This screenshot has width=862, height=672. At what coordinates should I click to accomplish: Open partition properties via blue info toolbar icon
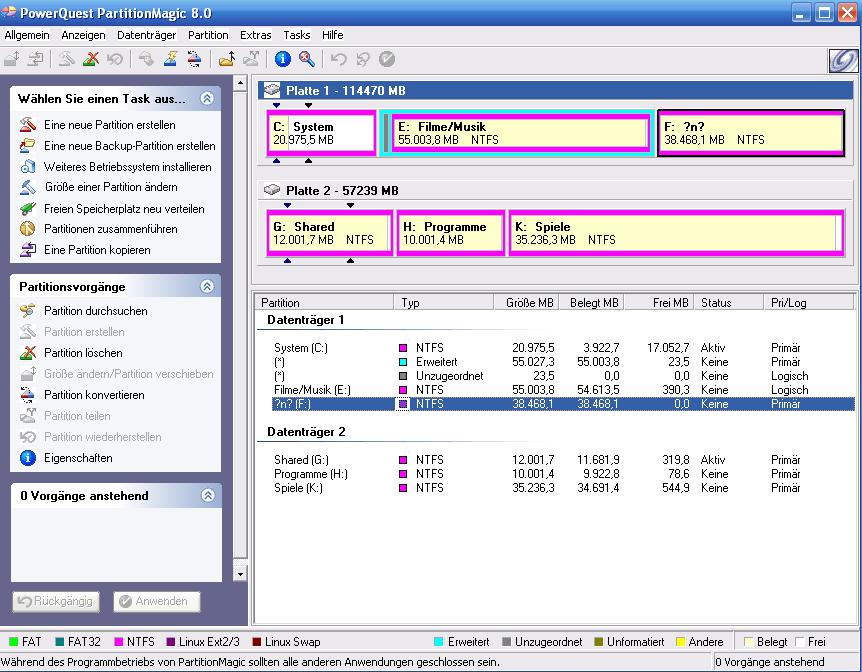[283, 59]
